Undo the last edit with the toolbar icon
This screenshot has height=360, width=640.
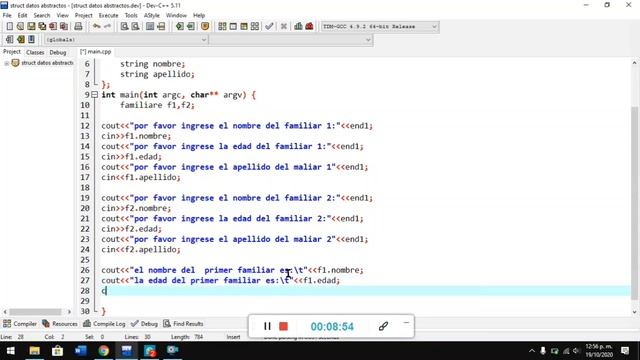click(x=97, y=27)
